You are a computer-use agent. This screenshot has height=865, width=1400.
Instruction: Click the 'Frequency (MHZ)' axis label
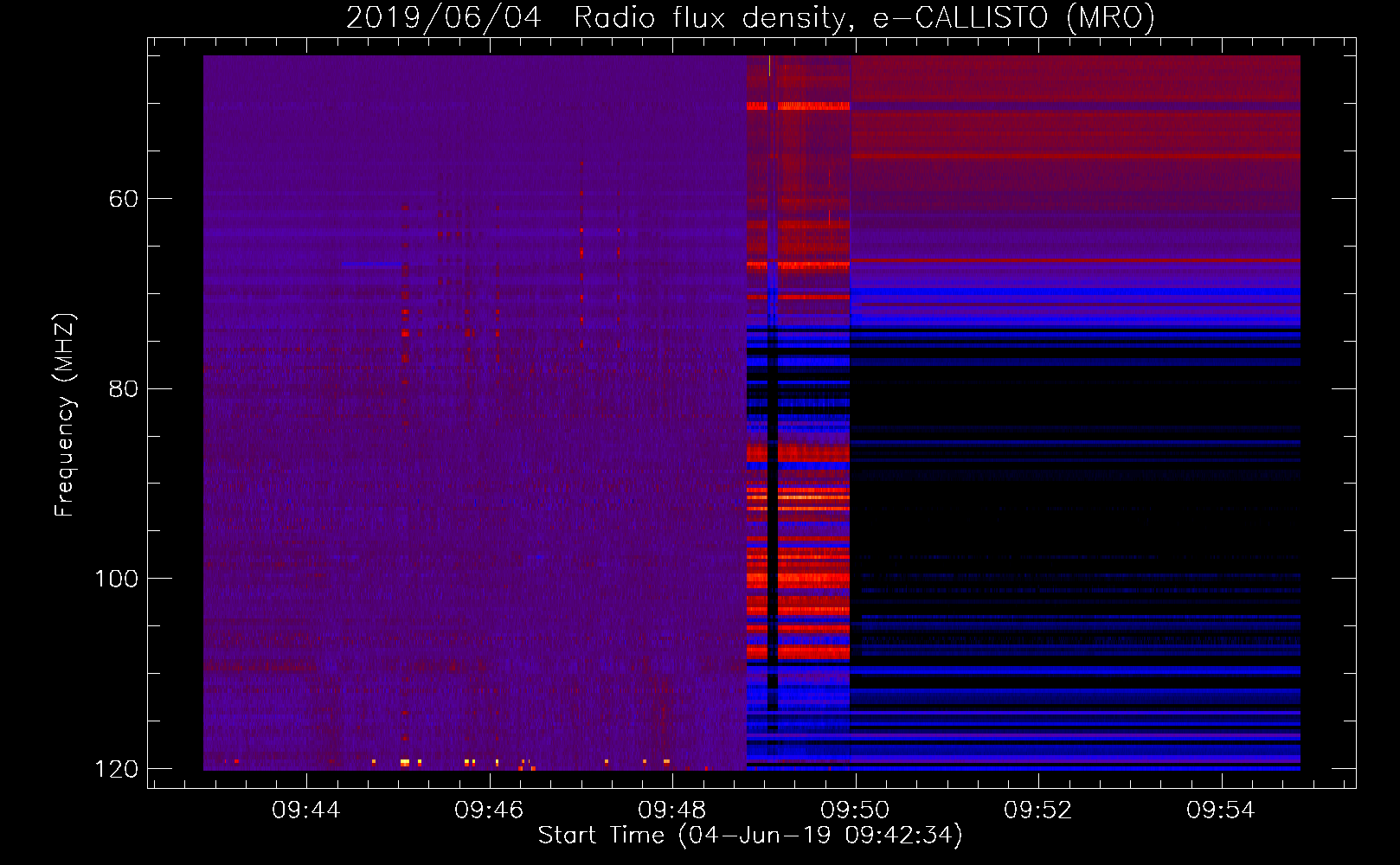[65, 415]
